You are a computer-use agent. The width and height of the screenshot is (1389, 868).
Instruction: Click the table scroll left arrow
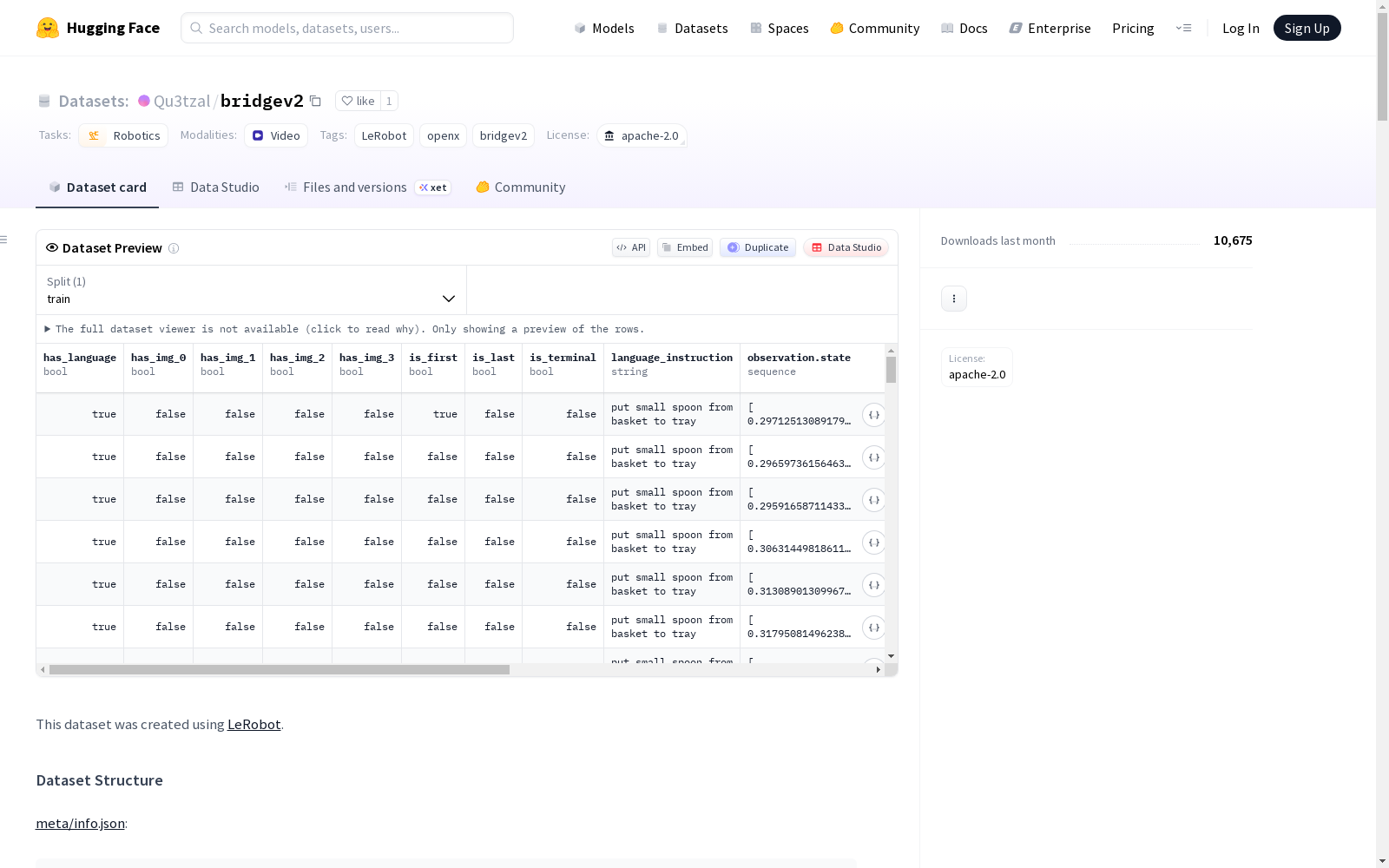[43, 669]
